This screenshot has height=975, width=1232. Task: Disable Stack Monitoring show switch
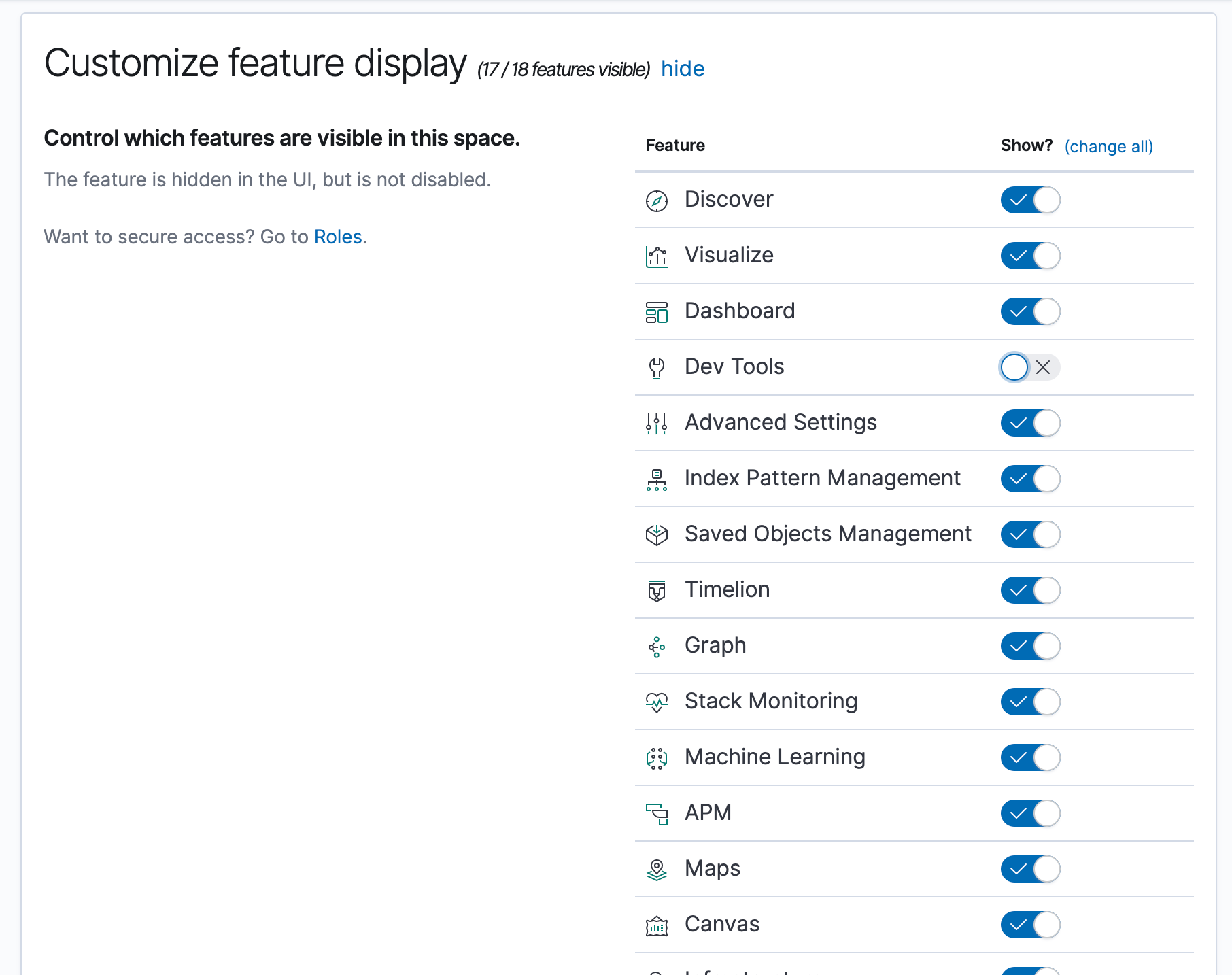click(1030, 702)
